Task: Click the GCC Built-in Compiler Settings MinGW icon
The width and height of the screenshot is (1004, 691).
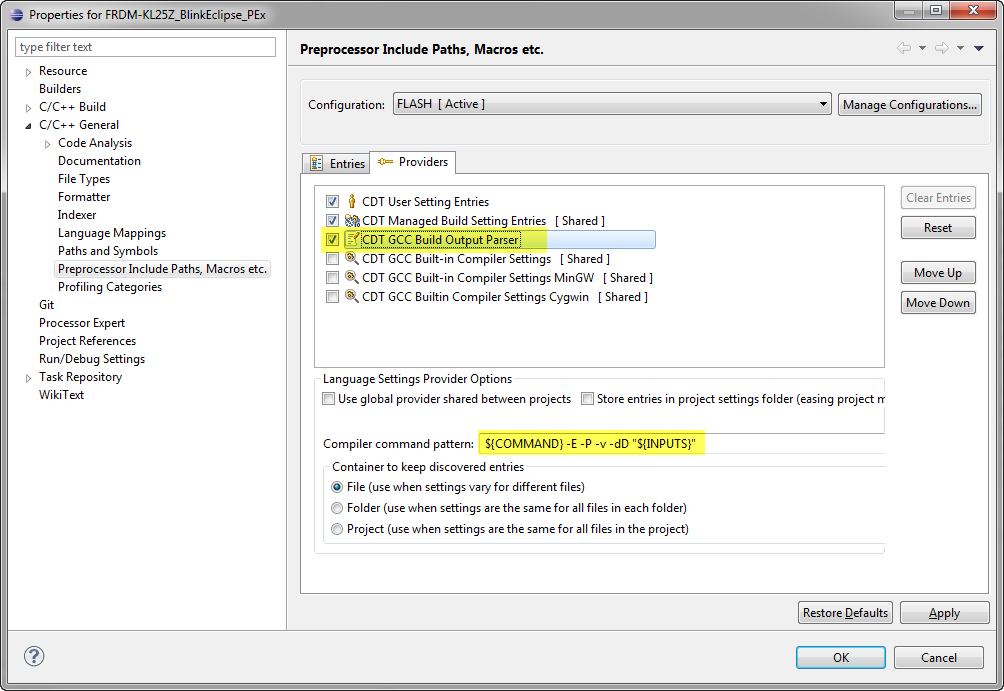Action: click(x=352, y=278)
